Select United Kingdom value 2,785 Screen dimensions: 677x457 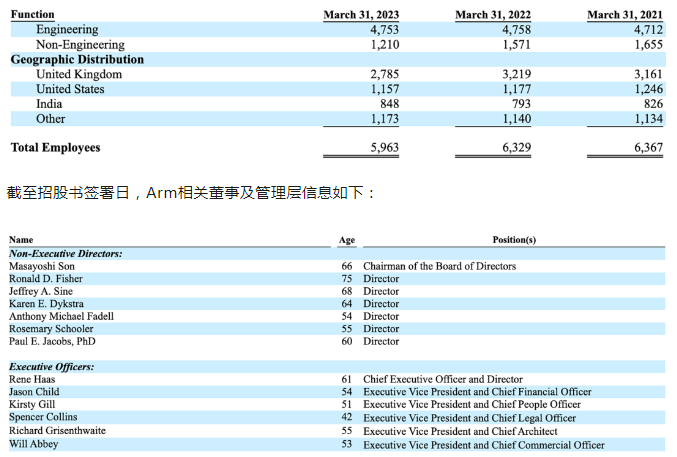point(384,74)
